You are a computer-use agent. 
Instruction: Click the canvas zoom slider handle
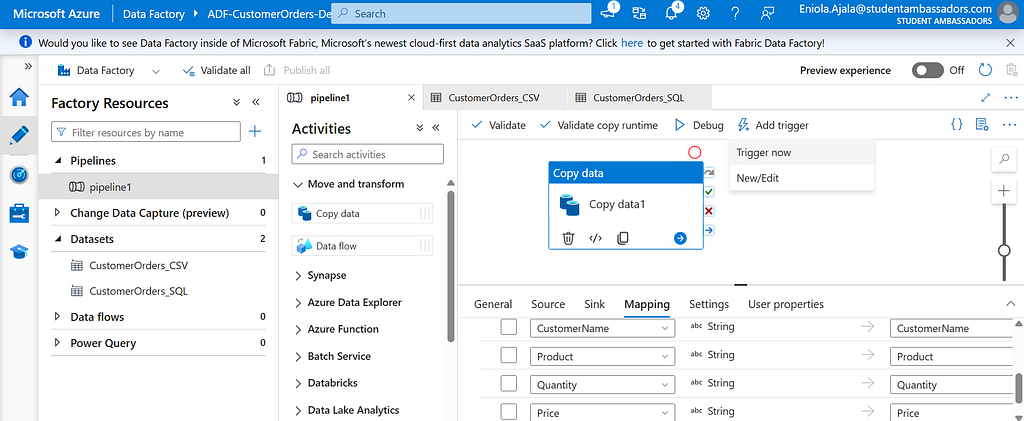[1004, 251]
